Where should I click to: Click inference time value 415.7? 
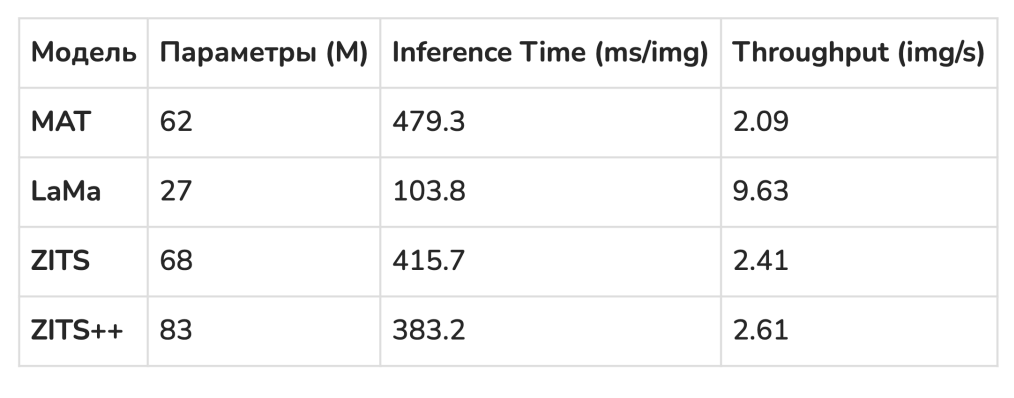click(x=429, y=261)
